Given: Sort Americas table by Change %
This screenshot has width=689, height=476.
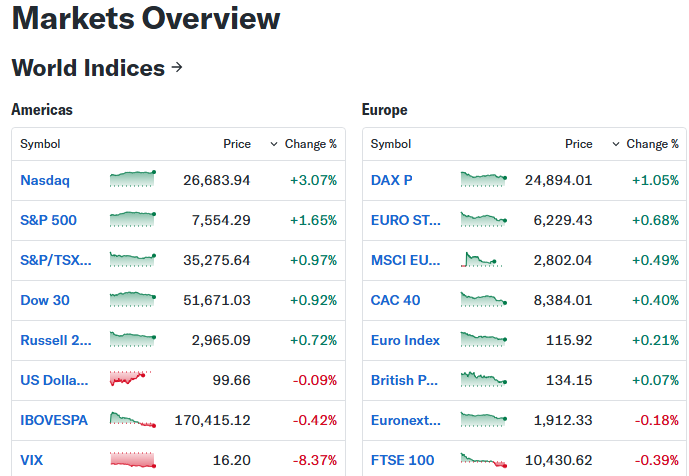Looking at the screenshot, I should click(x=303, y=144).
